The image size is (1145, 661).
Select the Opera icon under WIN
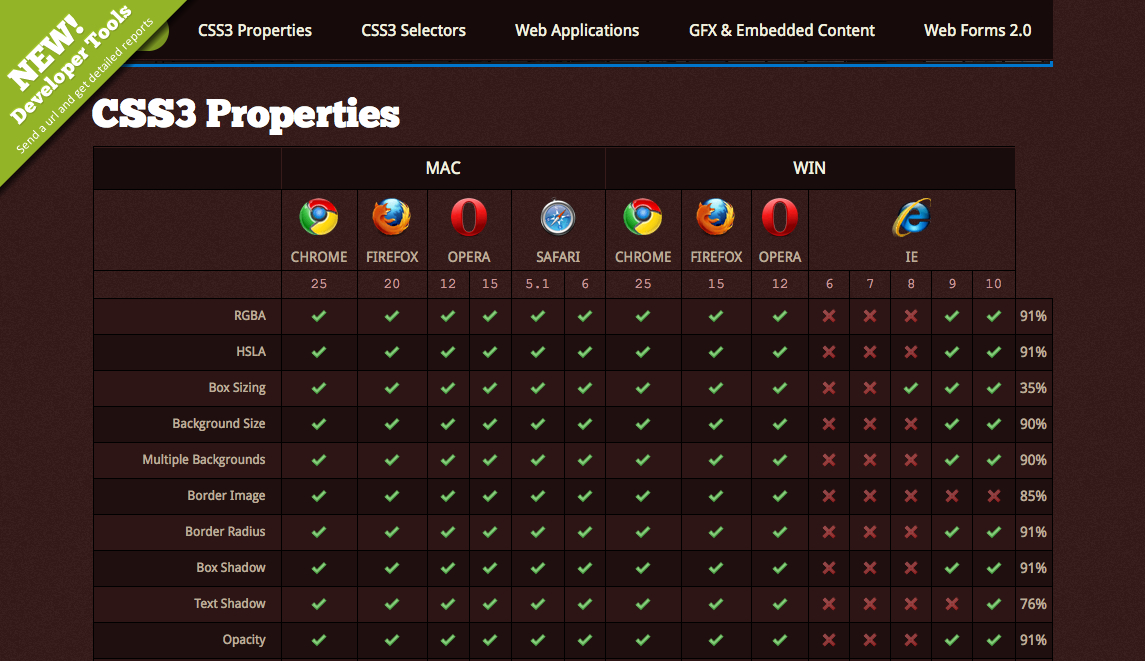pyautogui.click(x=780, y=216)
